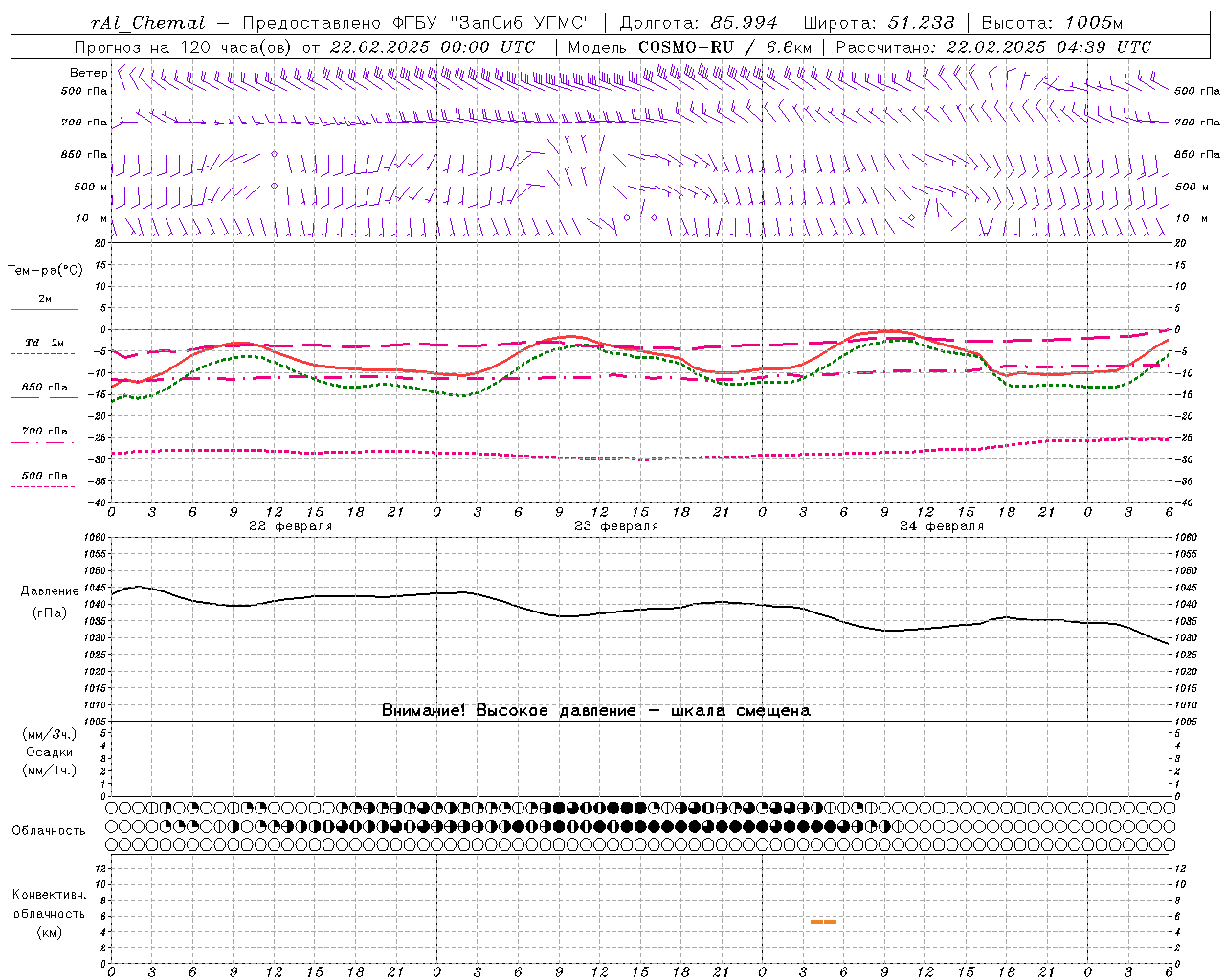Click the (мм/3ч.) precipitation unit label

pos(50,734)
